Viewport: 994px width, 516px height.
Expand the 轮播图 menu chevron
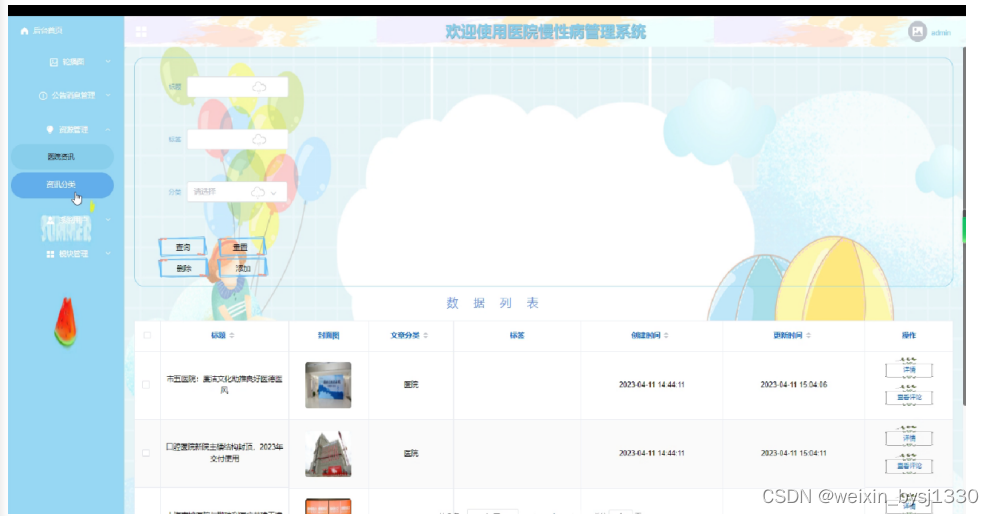tap(108, 62)
